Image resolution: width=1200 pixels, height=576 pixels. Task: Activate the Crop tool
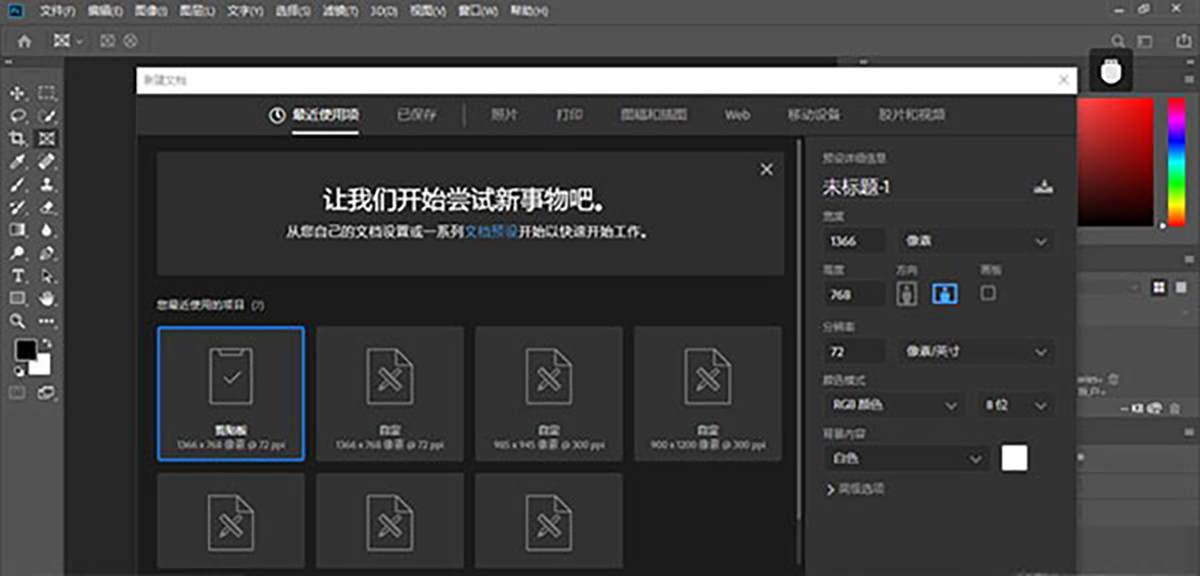pyautogui.click(x=17, y=139)
